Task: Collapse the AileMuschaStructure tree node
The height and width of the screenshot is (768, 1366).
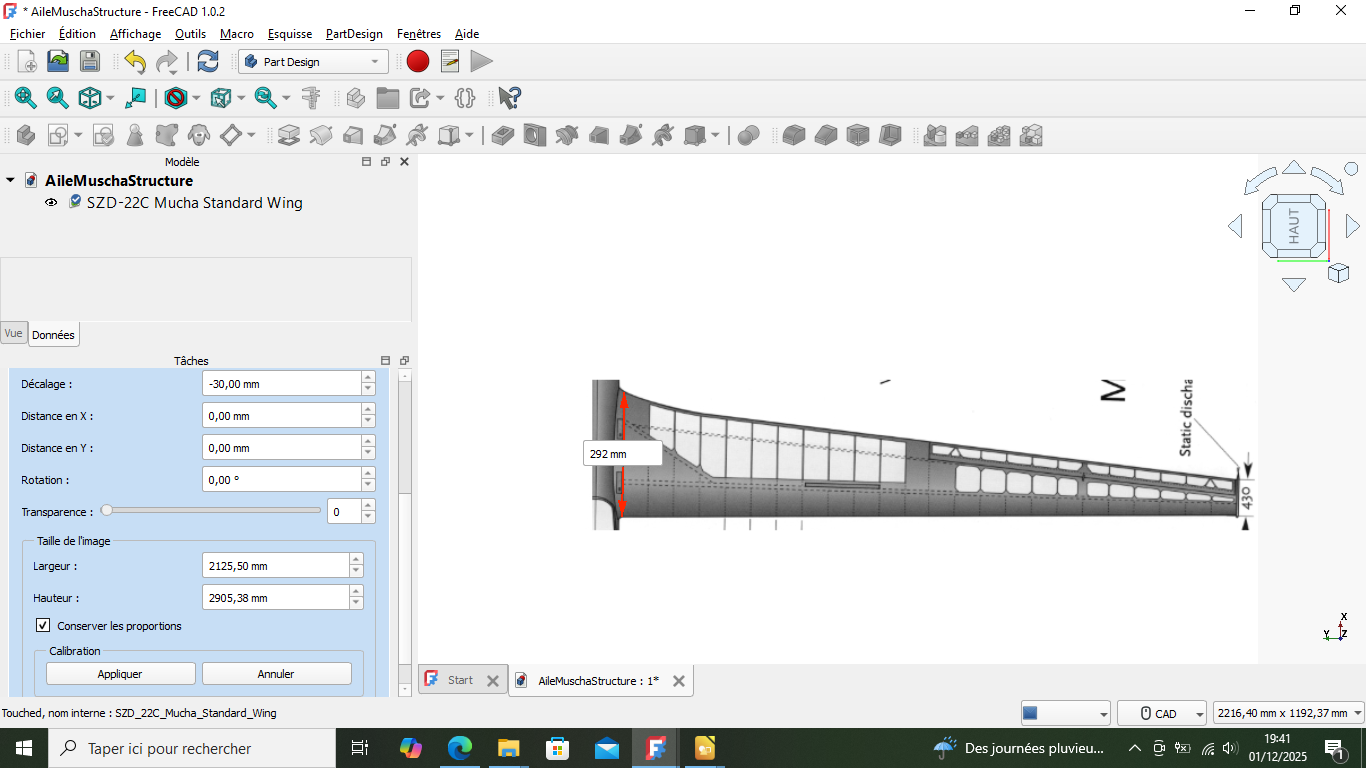Action: [10, 181]
